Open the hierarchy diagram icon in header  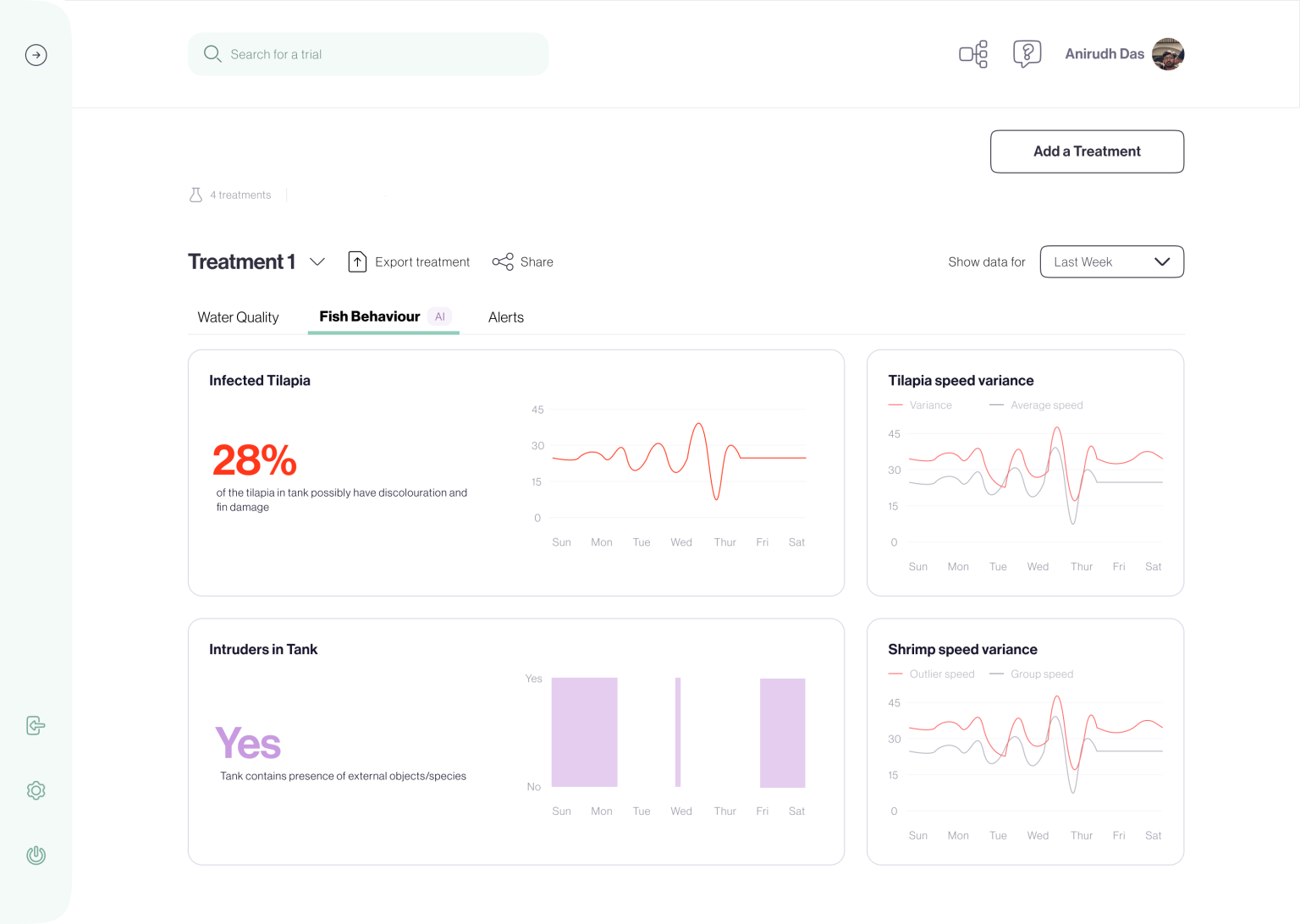973,54
